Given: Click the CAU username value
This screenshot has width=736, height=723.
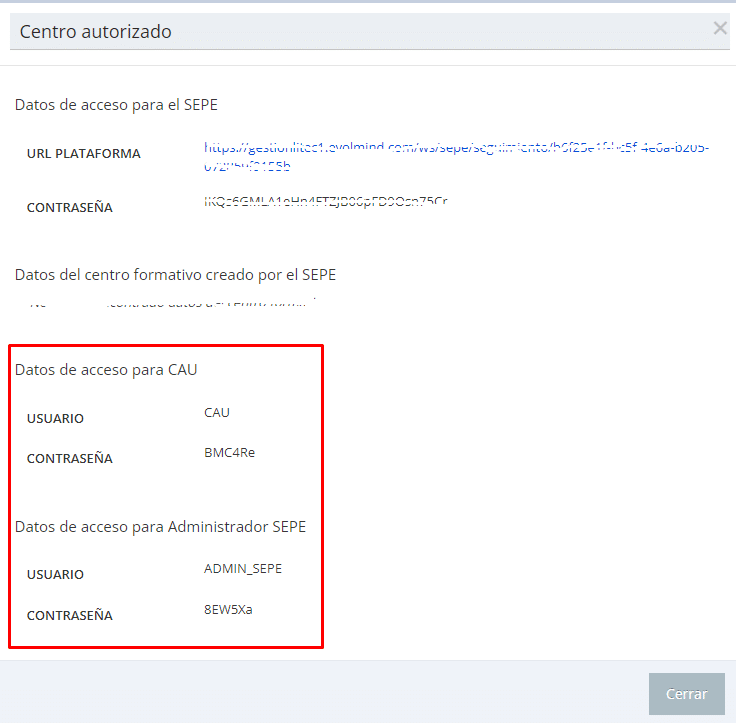Looking at the screenshot, I should 217,412.
